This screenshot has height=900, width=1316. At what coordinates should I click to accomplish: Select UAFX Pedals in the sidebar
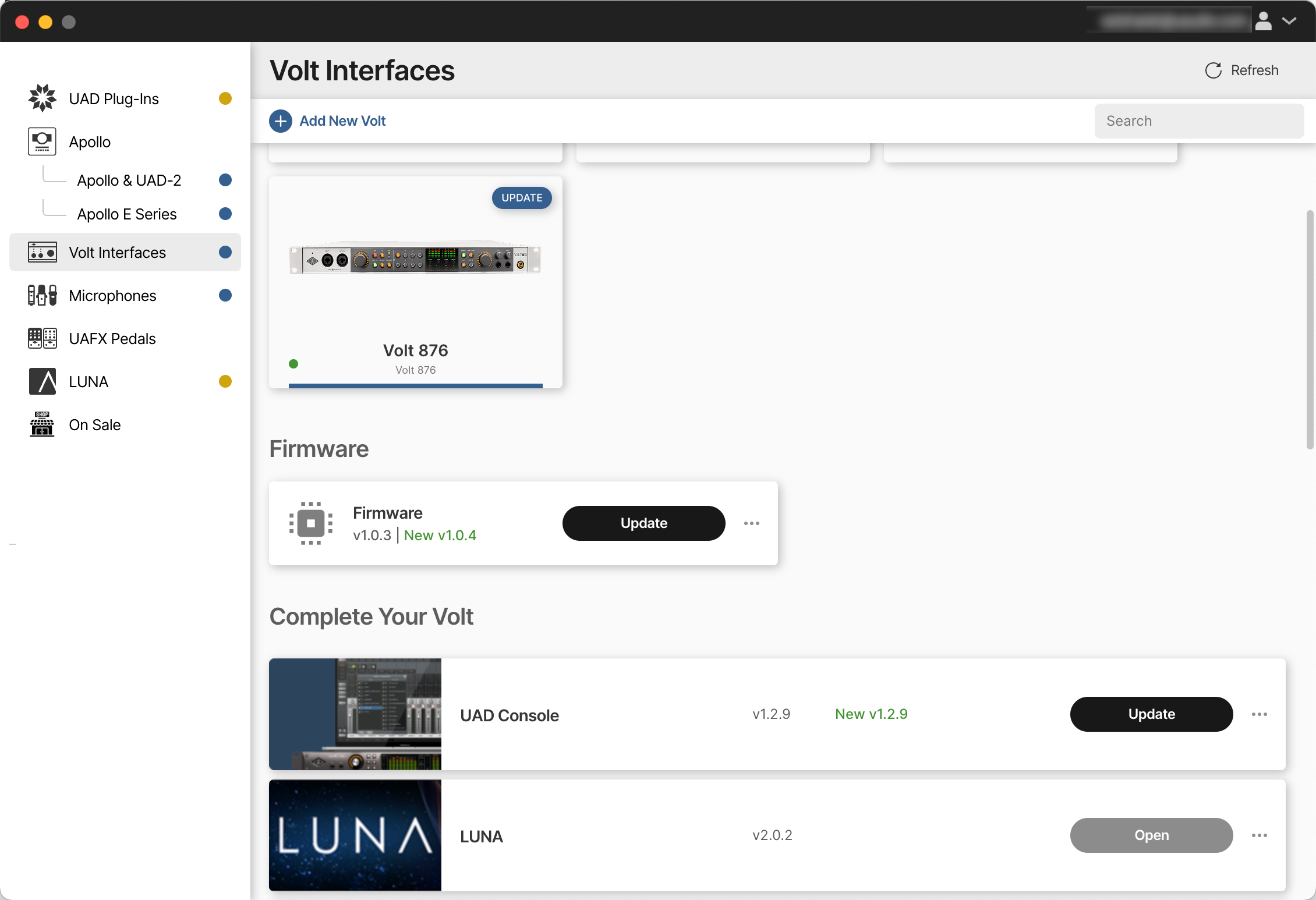point(111,338)
